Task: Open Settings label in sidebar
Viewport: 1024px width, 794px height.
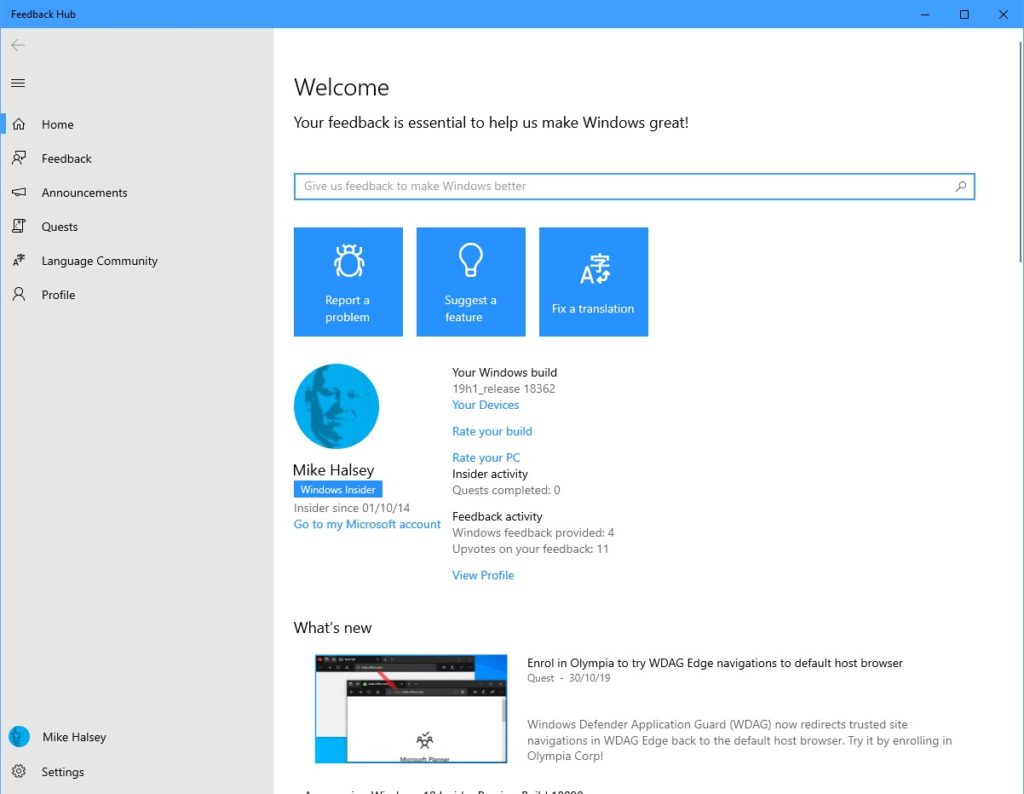Action: [63, 772]
